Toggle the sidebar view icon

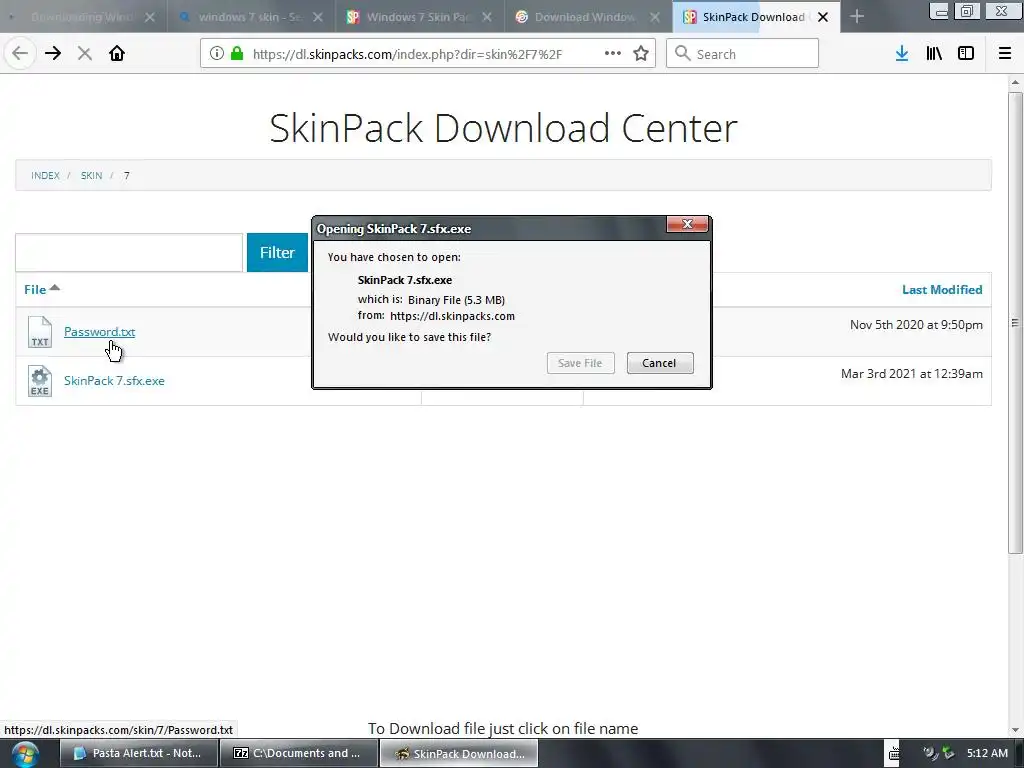point(966,54)
